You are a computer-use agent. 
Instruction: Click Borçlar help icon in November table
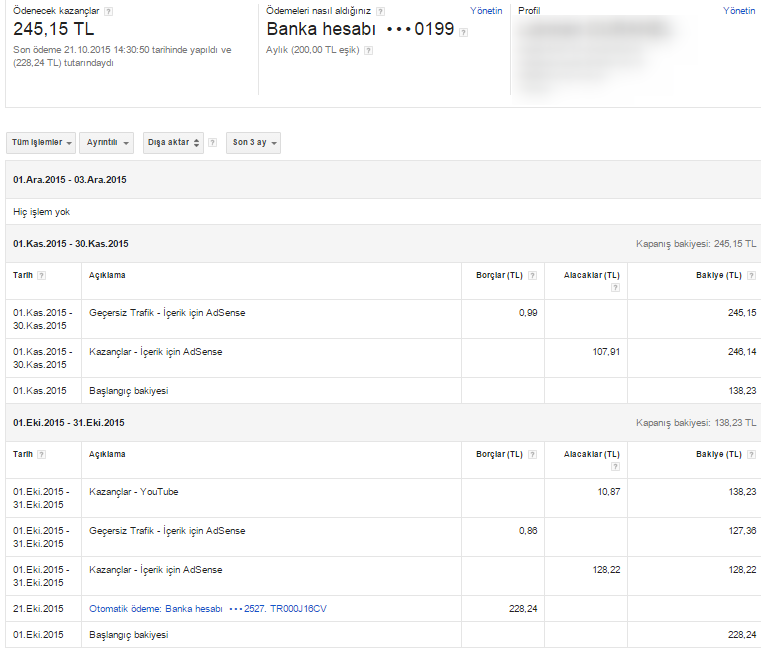[x=532, y=275]
